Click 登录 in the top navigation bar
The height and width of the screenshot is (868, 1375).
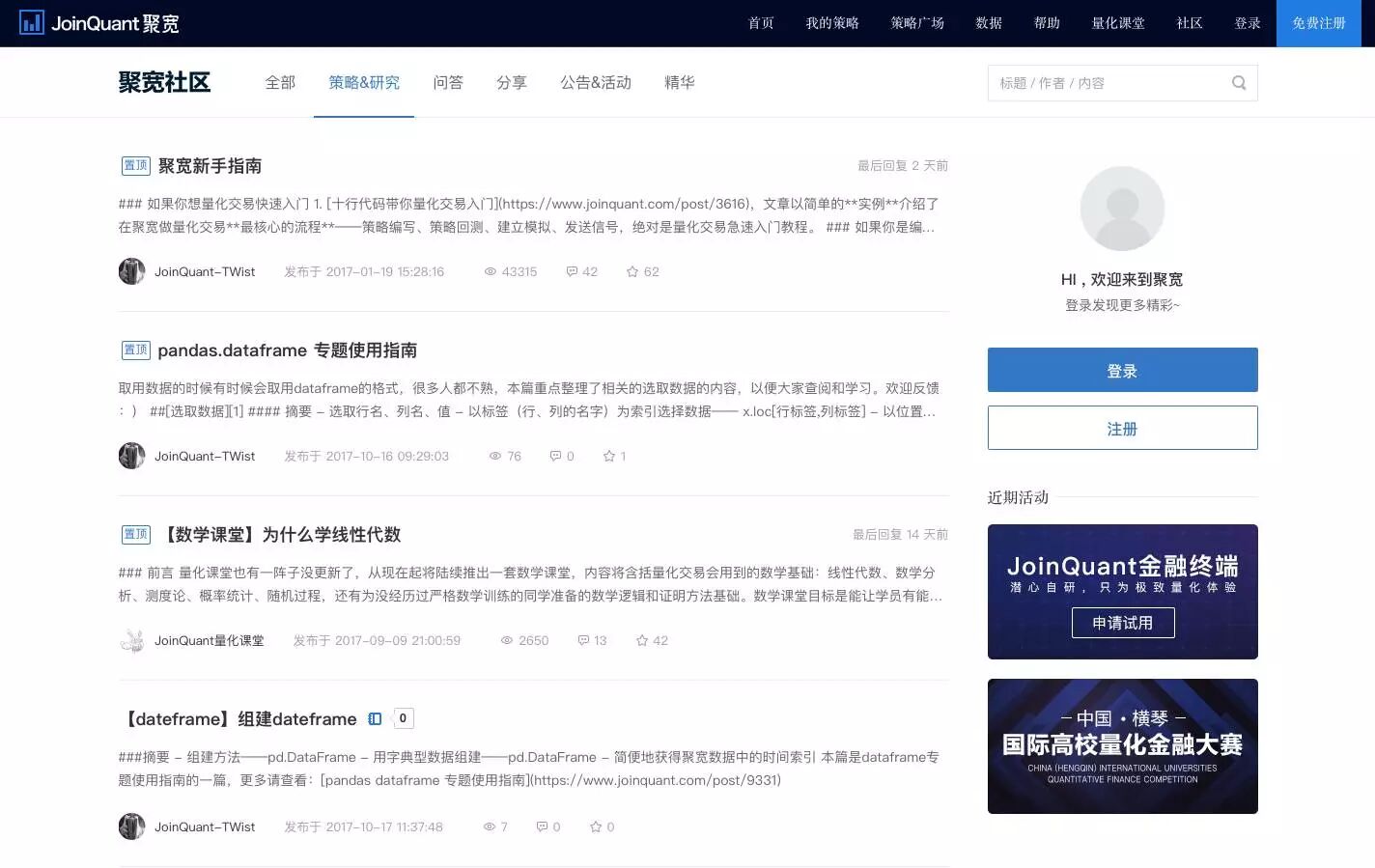click(1248, 23)
